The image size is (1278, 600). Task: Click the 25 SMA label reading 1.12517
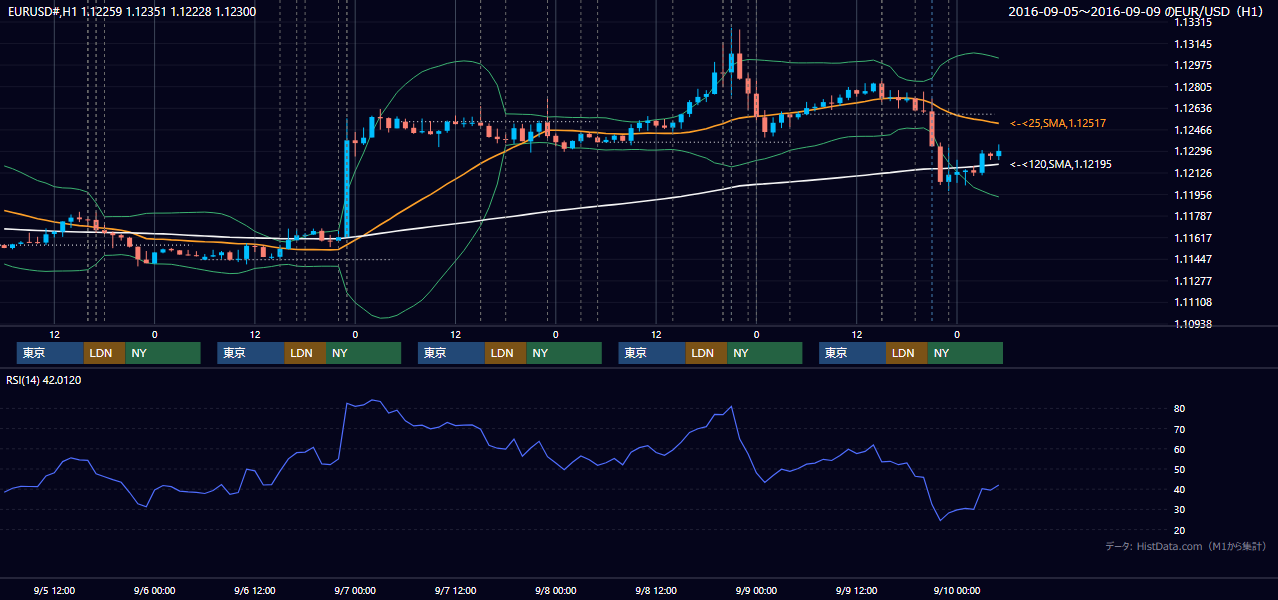1058,123
